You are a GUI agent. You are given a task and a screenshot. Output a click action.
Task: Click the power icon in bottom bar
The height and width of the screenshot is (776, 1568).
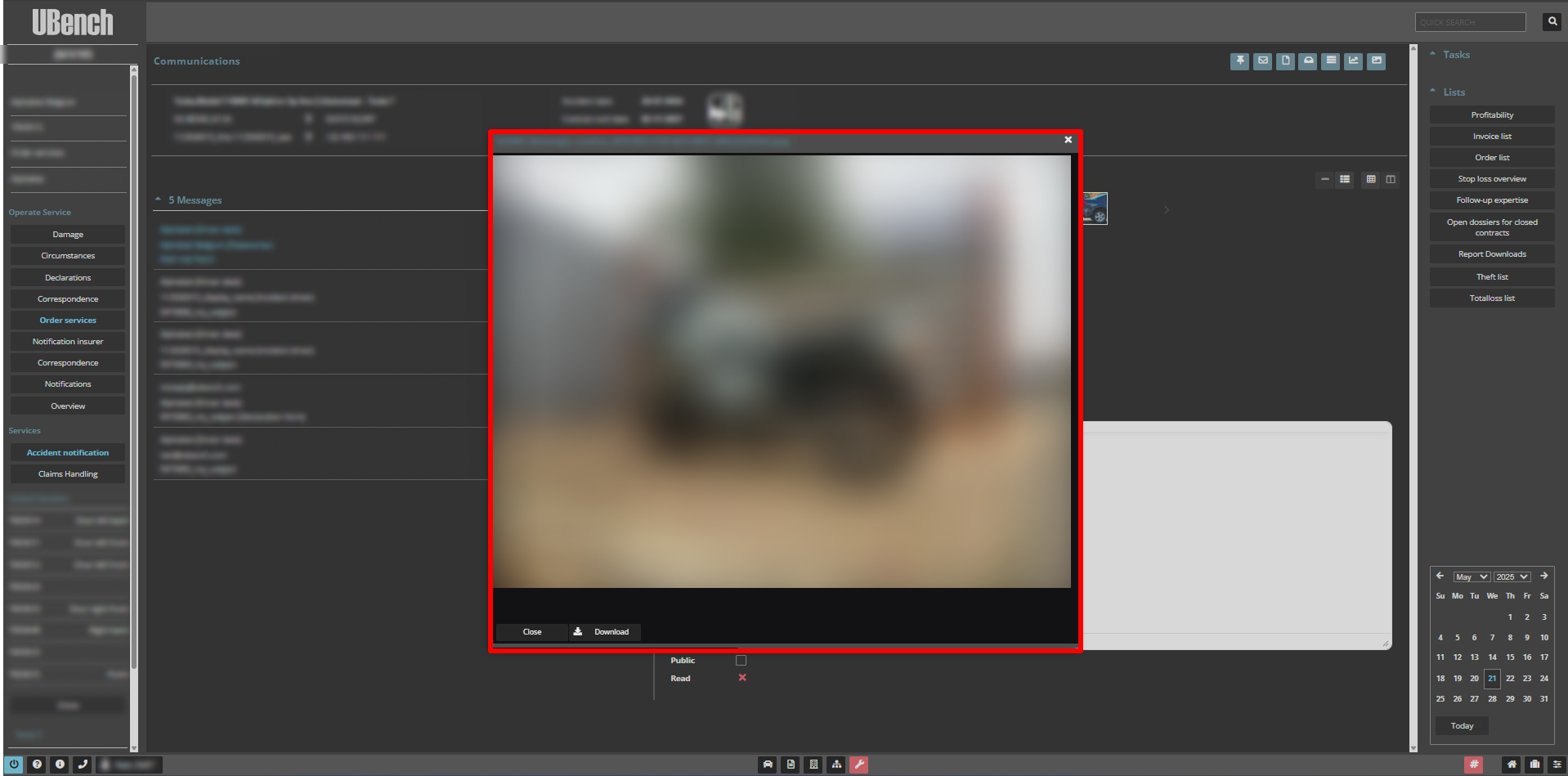pos(14,765)
